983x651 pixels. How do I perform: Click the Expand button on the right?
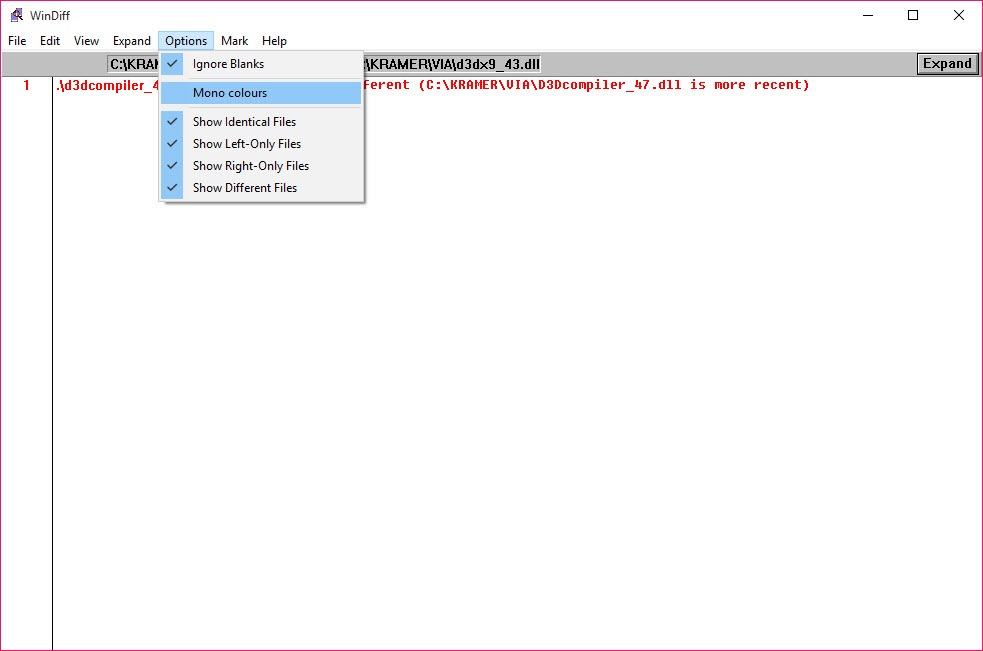point(946,63)
